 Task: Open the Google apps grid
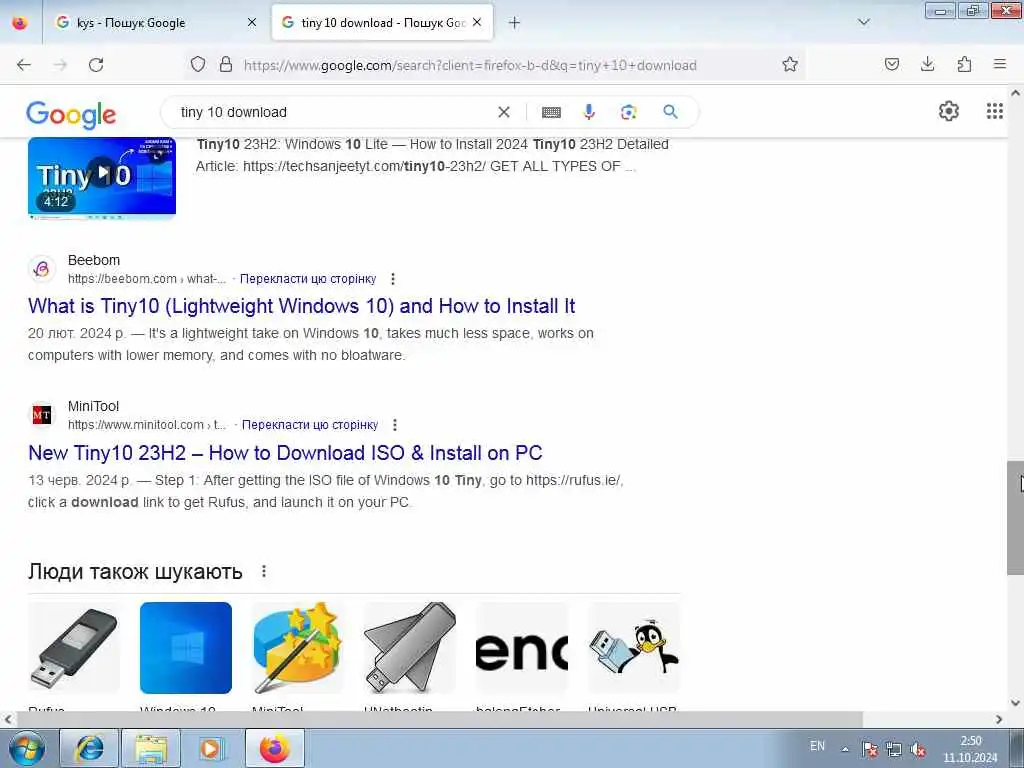[995, 111]
